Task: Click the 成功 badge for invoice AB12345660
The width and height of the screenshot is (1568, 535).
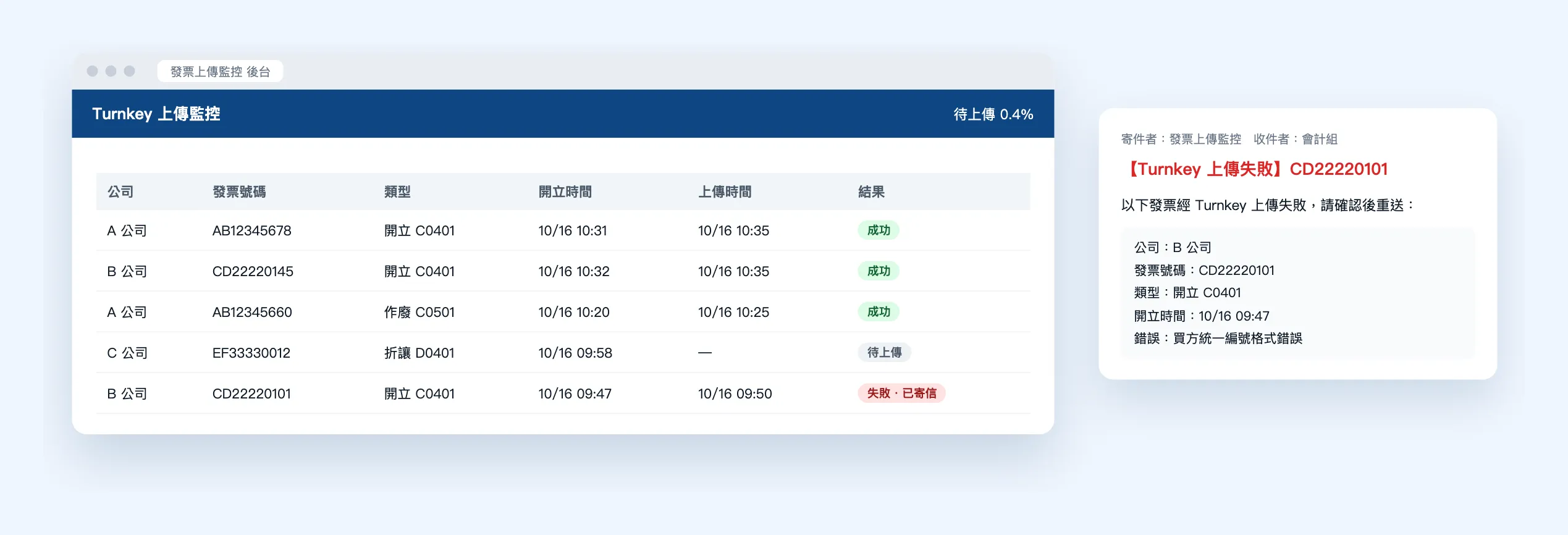Action: 879,312
